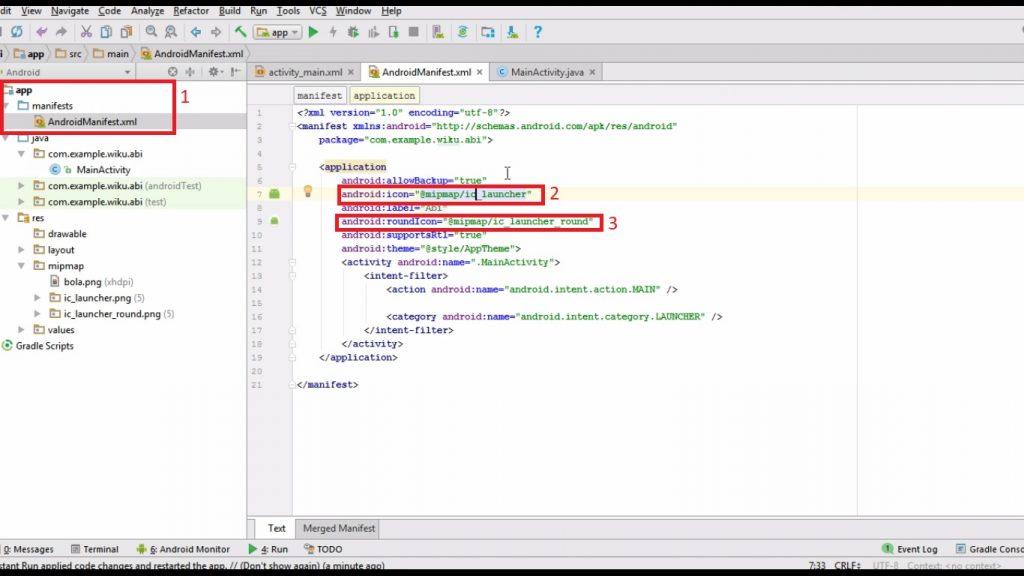Click the Sync project icon in toolbar
Viewport: 1024px width, 576px height.
(x=463, y=32)
